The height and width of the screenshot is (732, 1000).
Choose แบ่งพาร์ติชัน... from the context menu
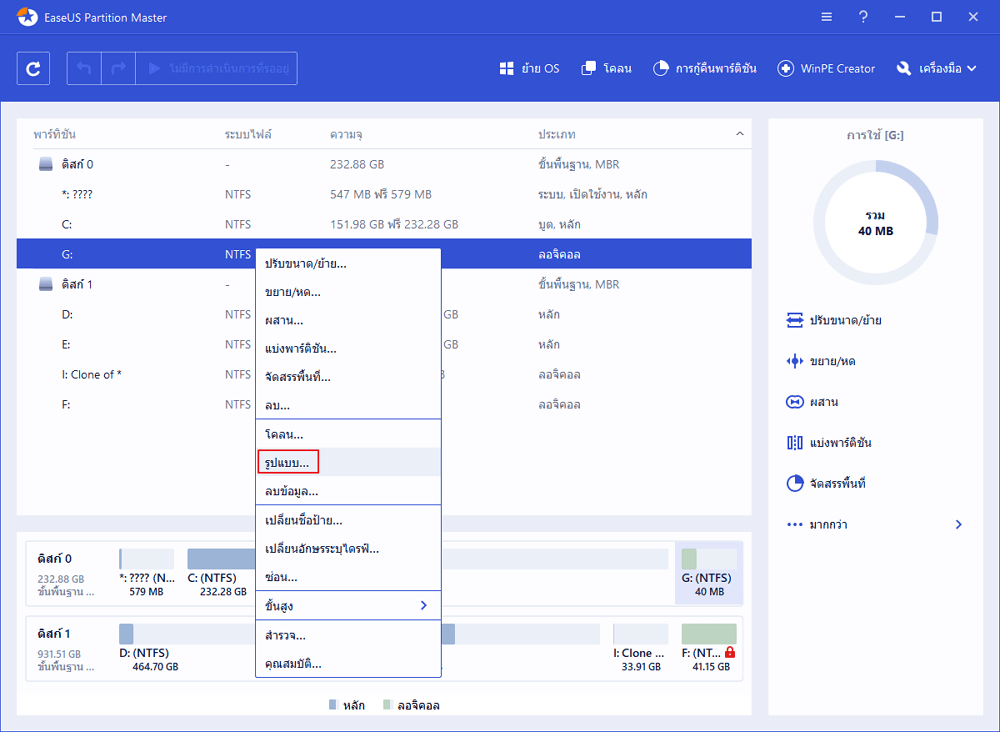(x=348, y=348)
